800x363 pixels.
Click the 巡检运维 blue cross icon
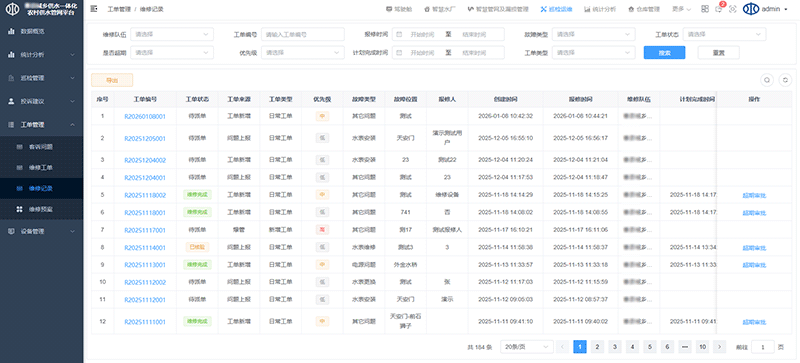pos(544,9)
